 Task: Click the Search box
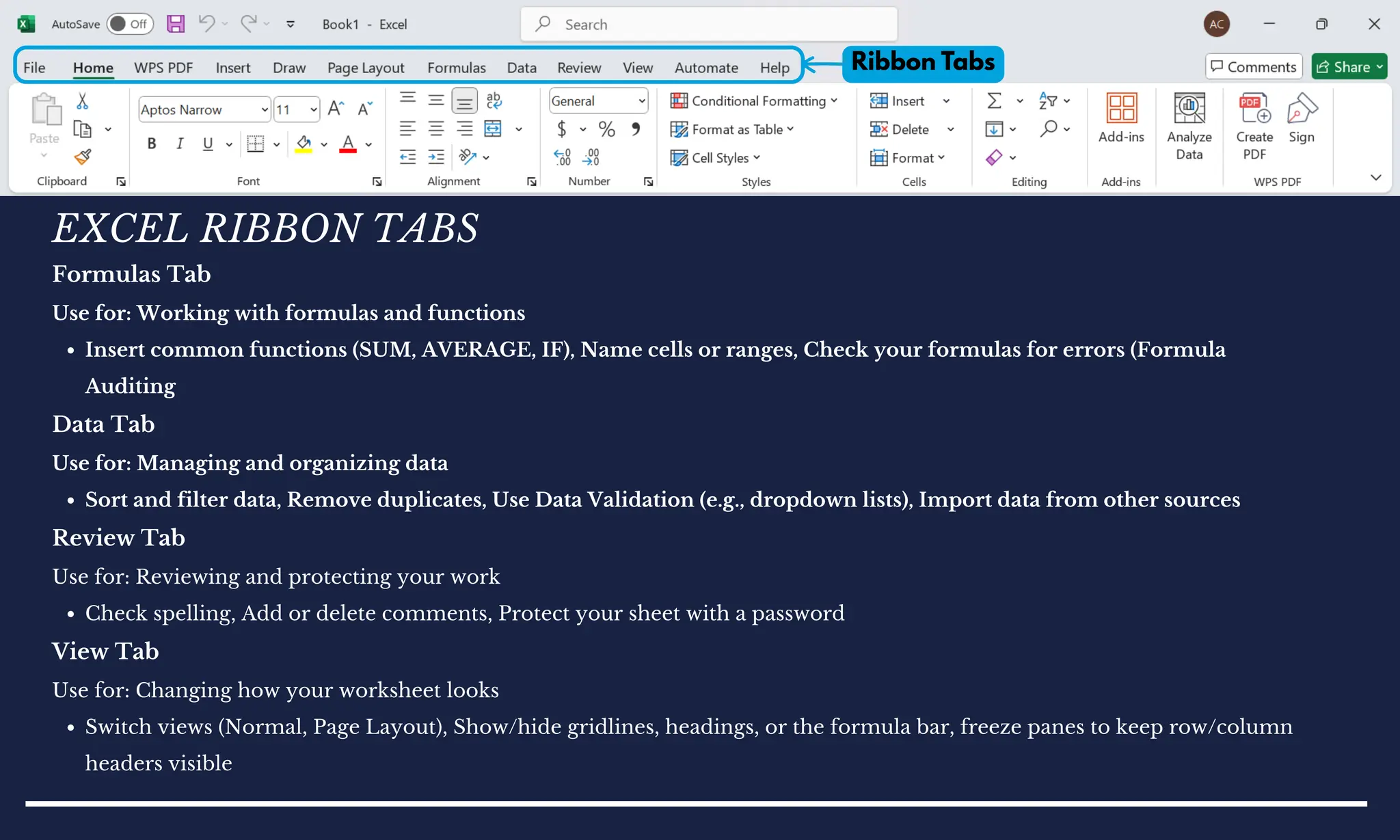pyautogui.click(x=709, y=24)
